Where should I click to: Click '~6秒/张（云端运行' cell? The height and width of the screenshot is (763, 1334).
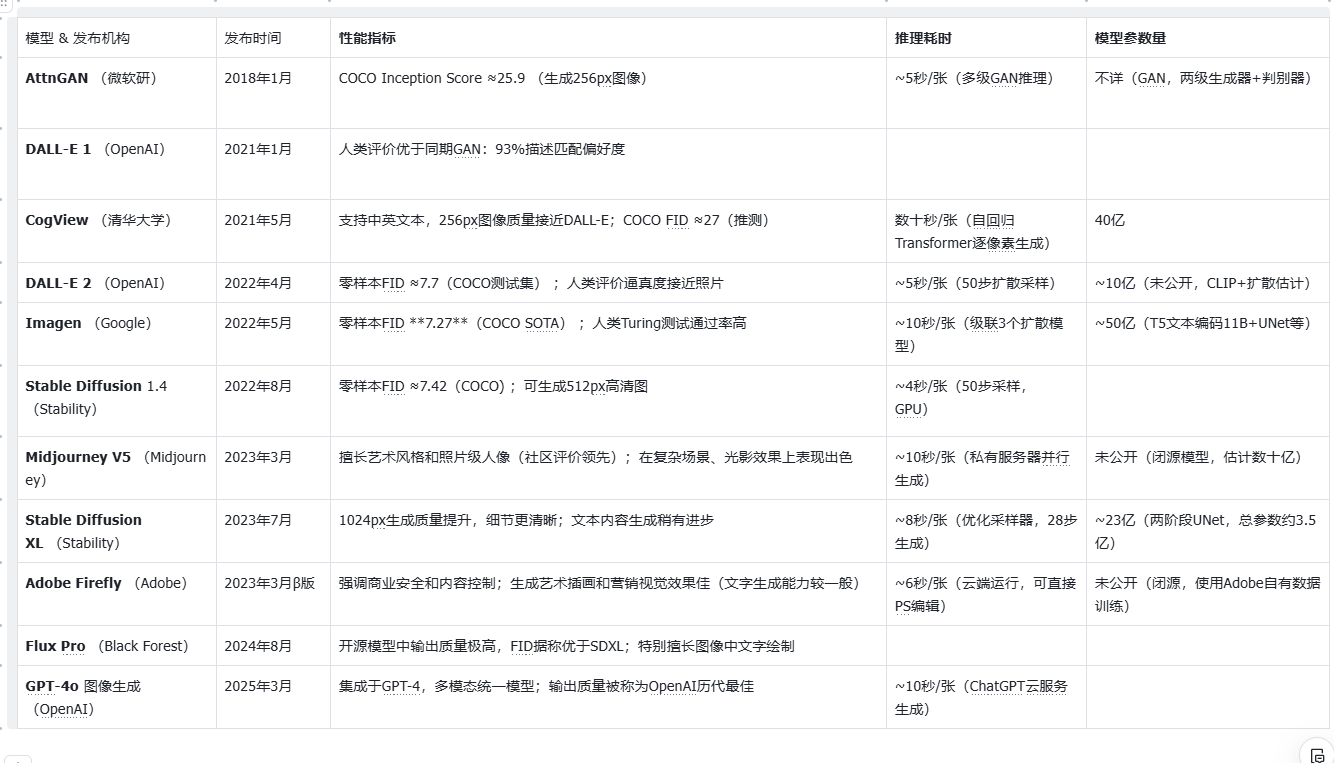[x=986, y=594]
